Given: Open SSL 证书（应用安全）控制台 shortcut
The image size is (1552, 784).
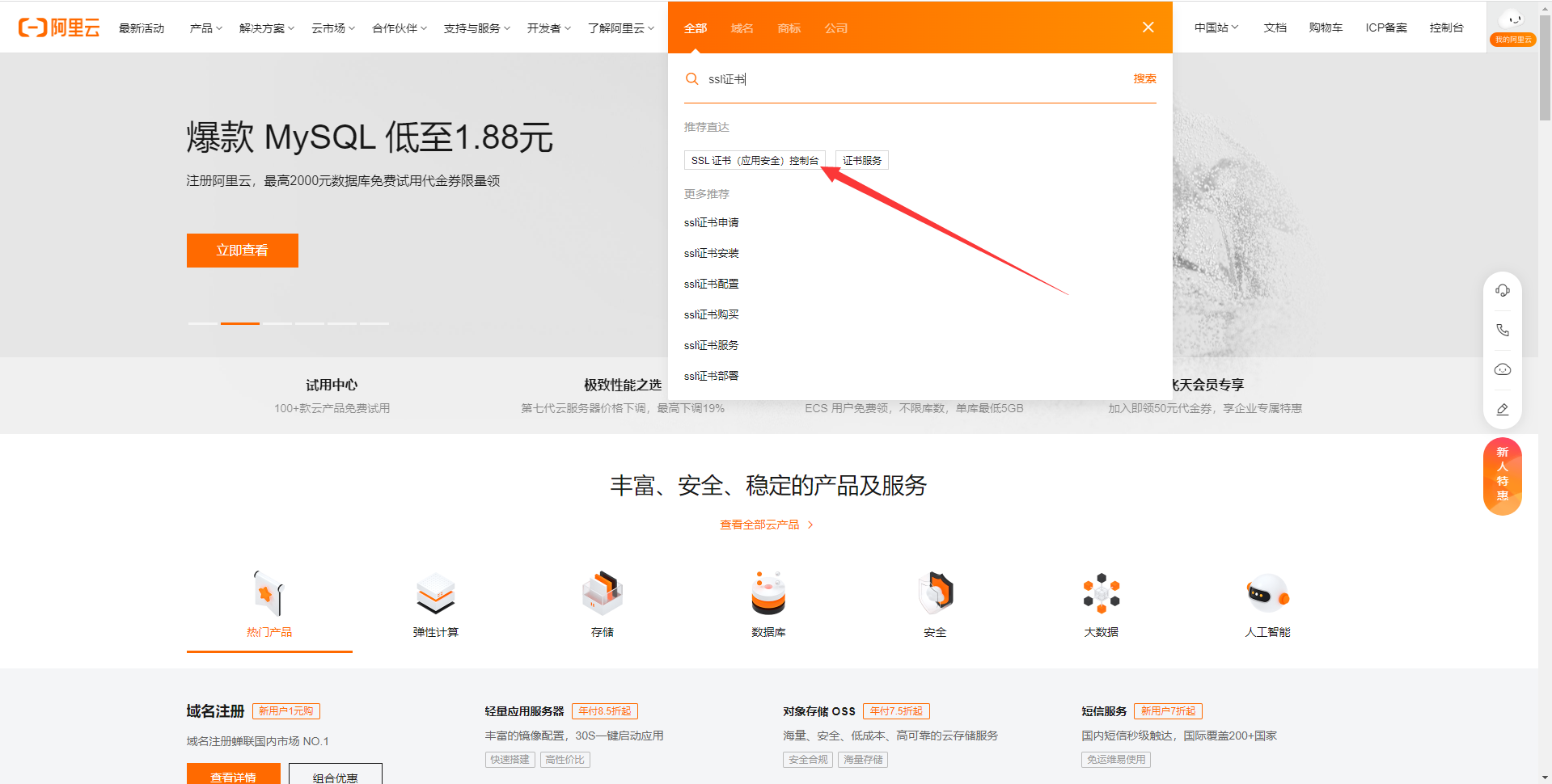Looking at the screenshot, I should pos(755,160).
